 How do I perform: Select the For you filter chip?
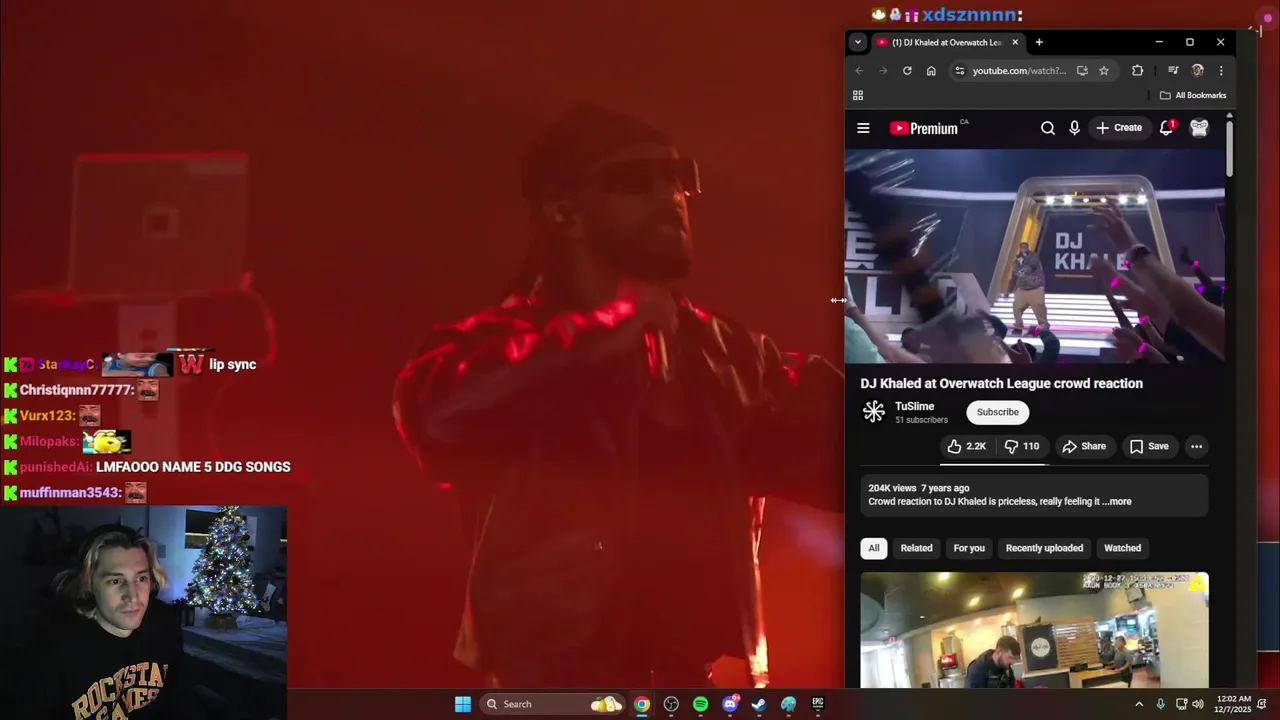(969, 548)
